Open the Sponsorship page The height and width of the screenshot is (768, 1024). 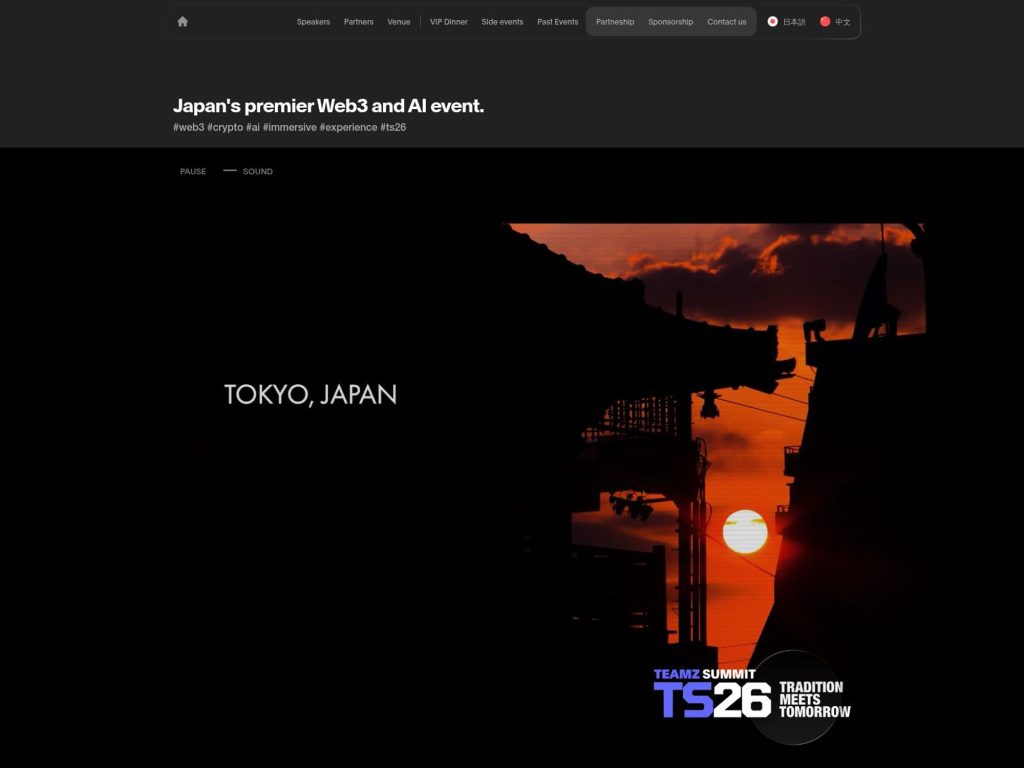pyautogui.click(x=670, y=21)
